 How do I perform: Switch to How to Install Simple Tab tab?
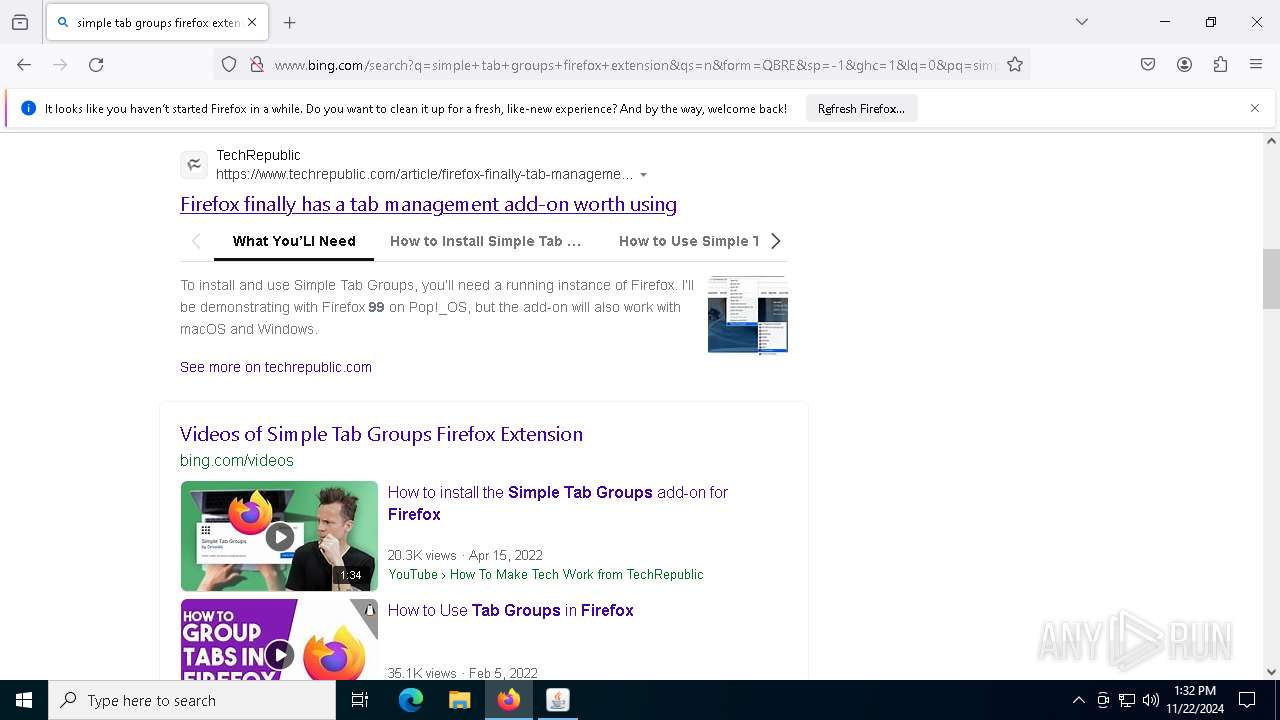485,241
